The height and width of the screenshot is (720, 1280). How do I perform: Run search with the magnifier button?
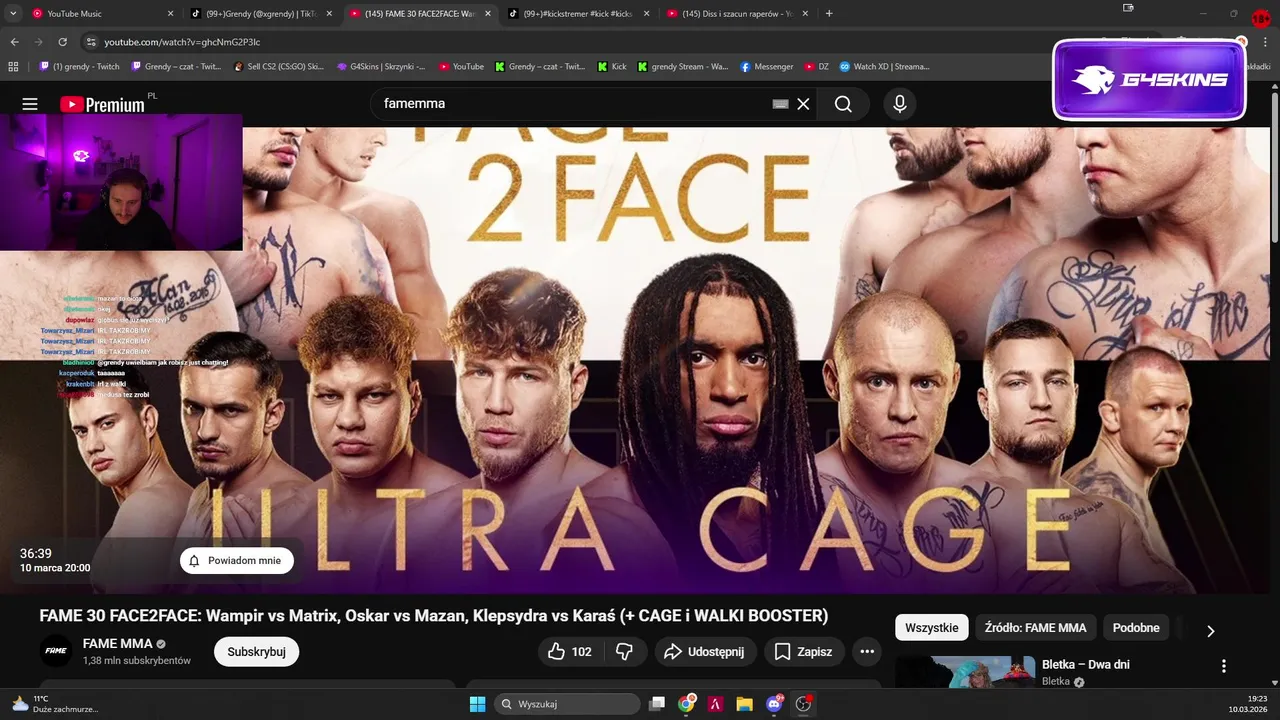click(843, 104)
